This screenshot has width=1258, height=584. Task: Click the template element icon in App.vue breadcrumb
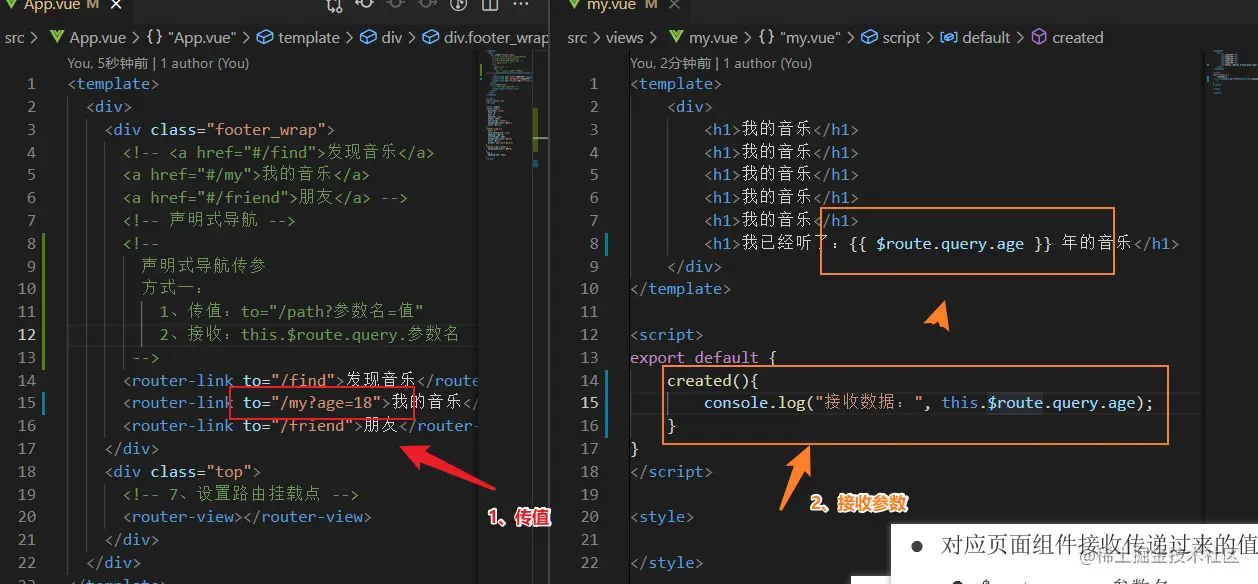265,37
